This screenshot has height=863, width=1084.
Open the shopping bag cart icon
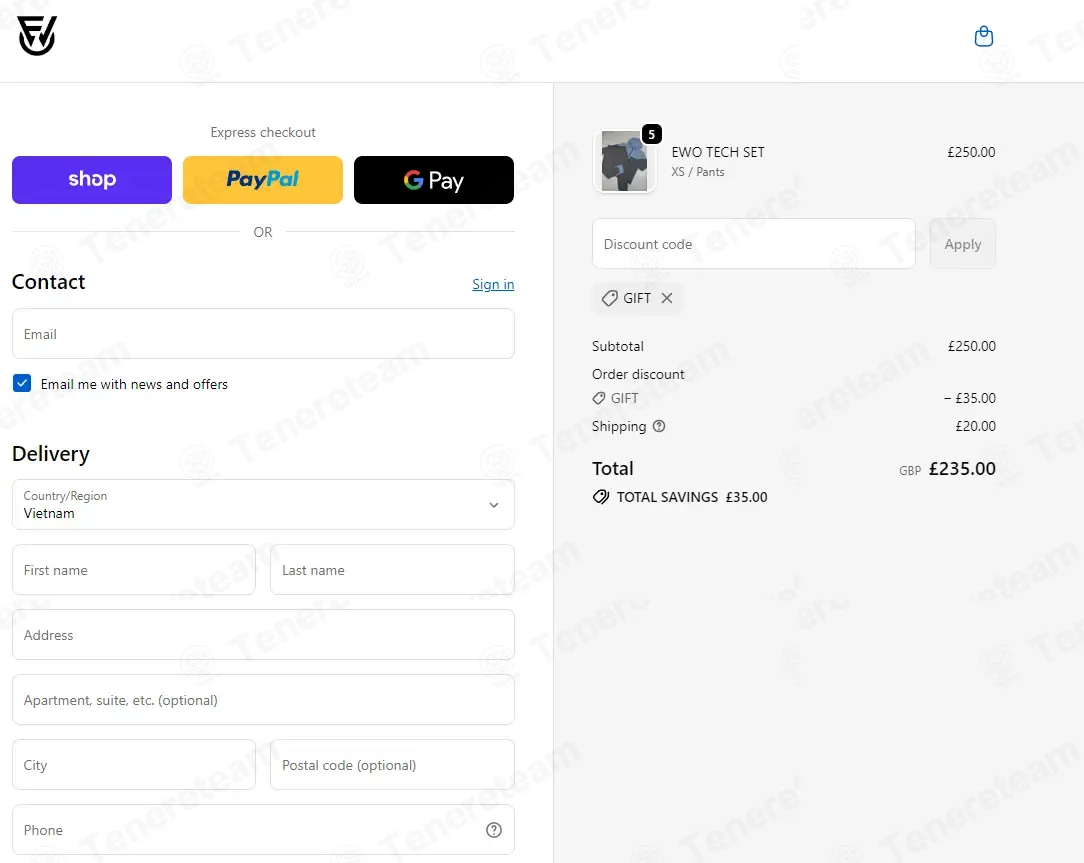(x=983, y=36)
